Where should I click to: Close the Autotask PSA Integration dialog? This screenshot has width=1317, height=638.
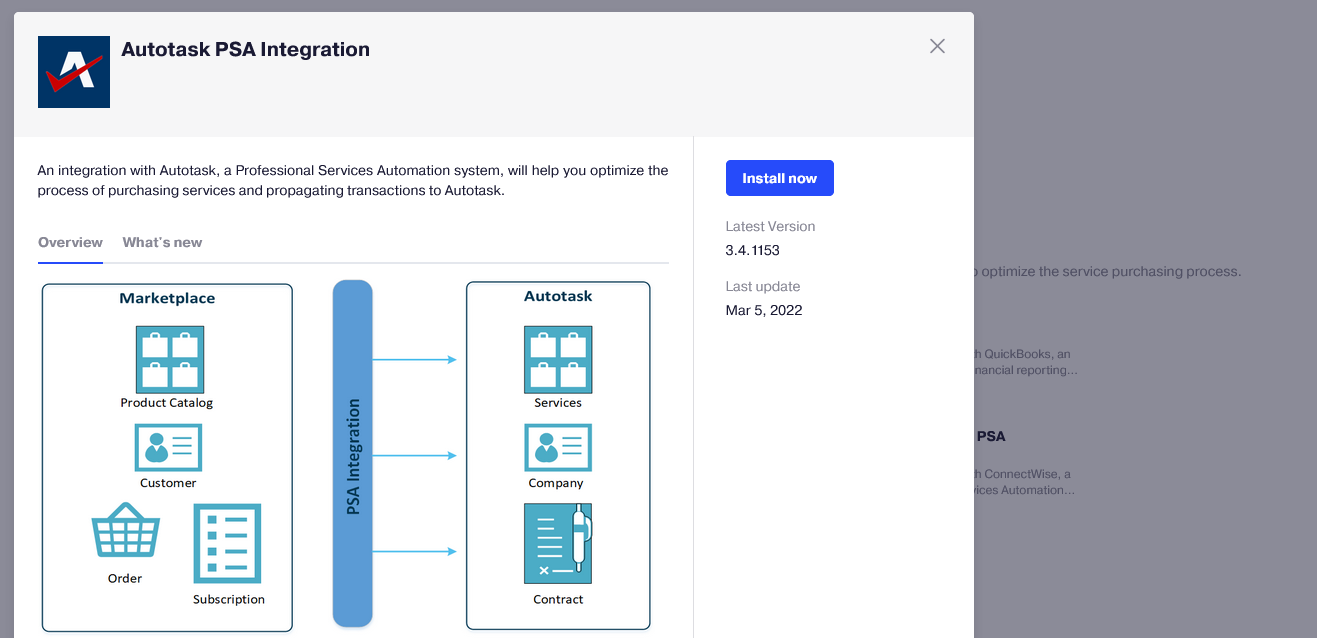(937, 46)
